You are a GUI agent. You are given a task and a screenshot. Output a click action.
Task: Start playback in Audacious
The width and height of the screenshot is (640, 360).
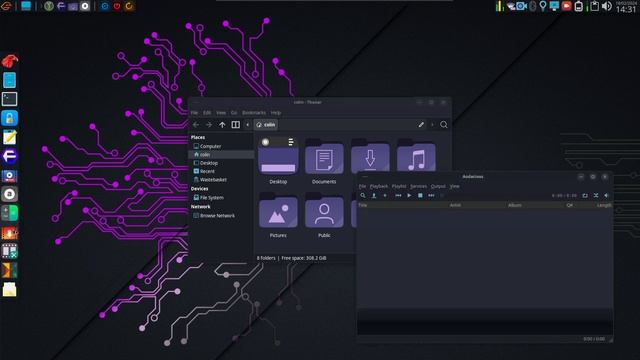coord(409,196)
